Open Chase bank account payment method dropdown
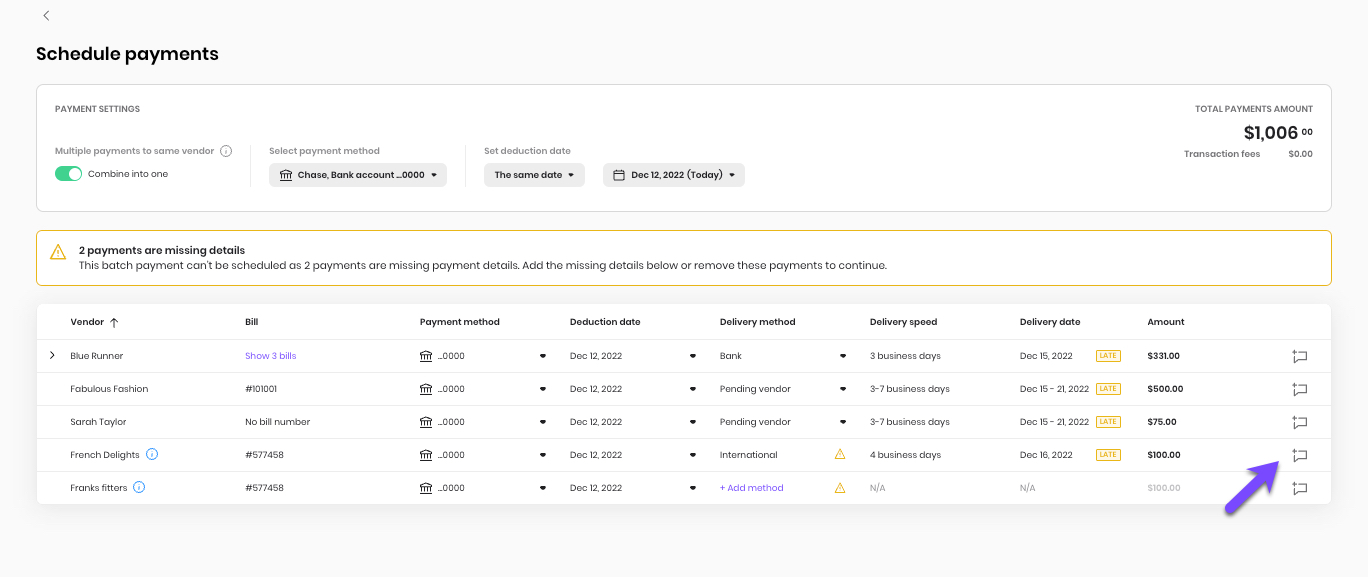 [358, 175]
